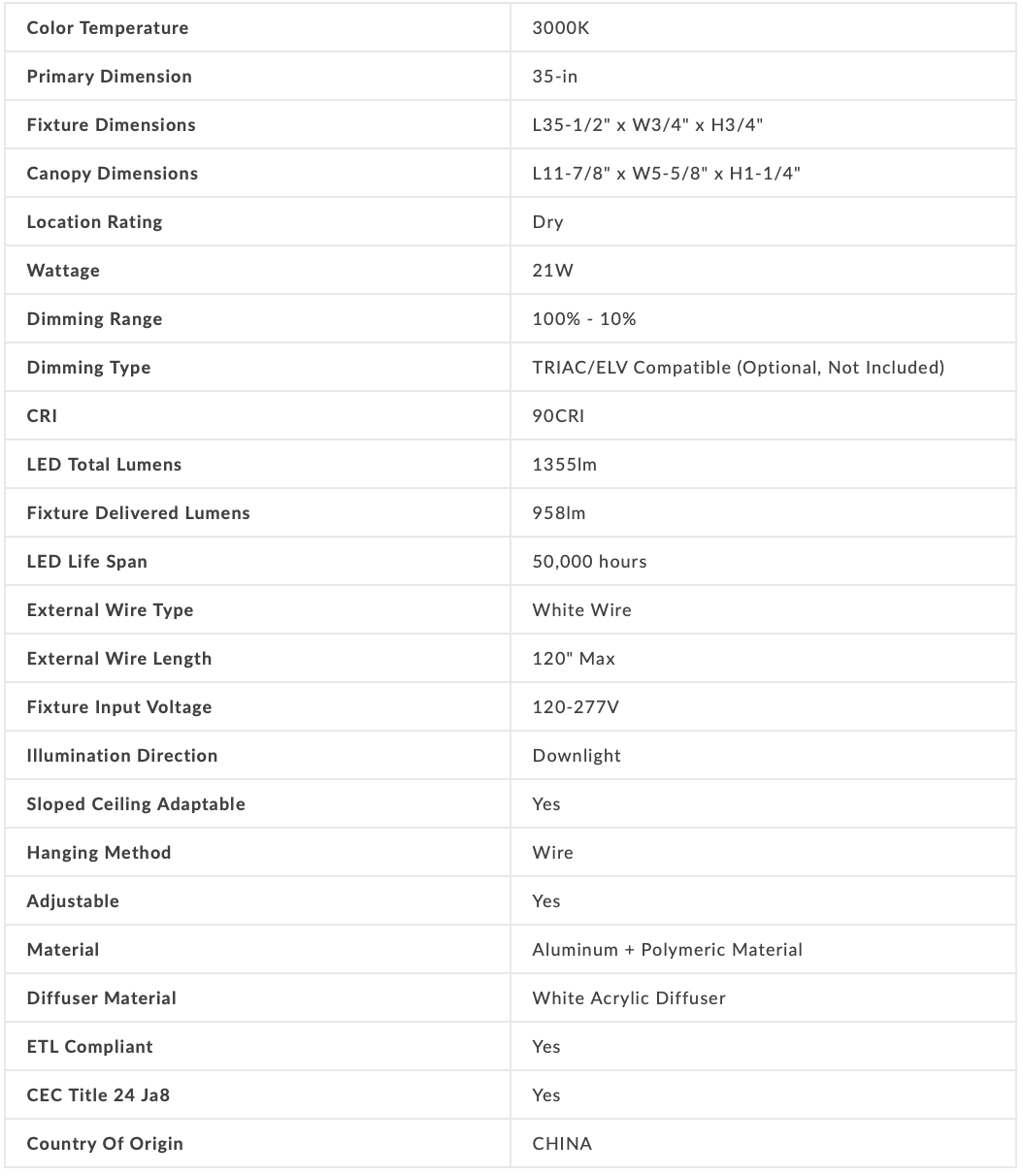Click the Sloped Ceiling Adaptable label

click(x=136, y=804)
